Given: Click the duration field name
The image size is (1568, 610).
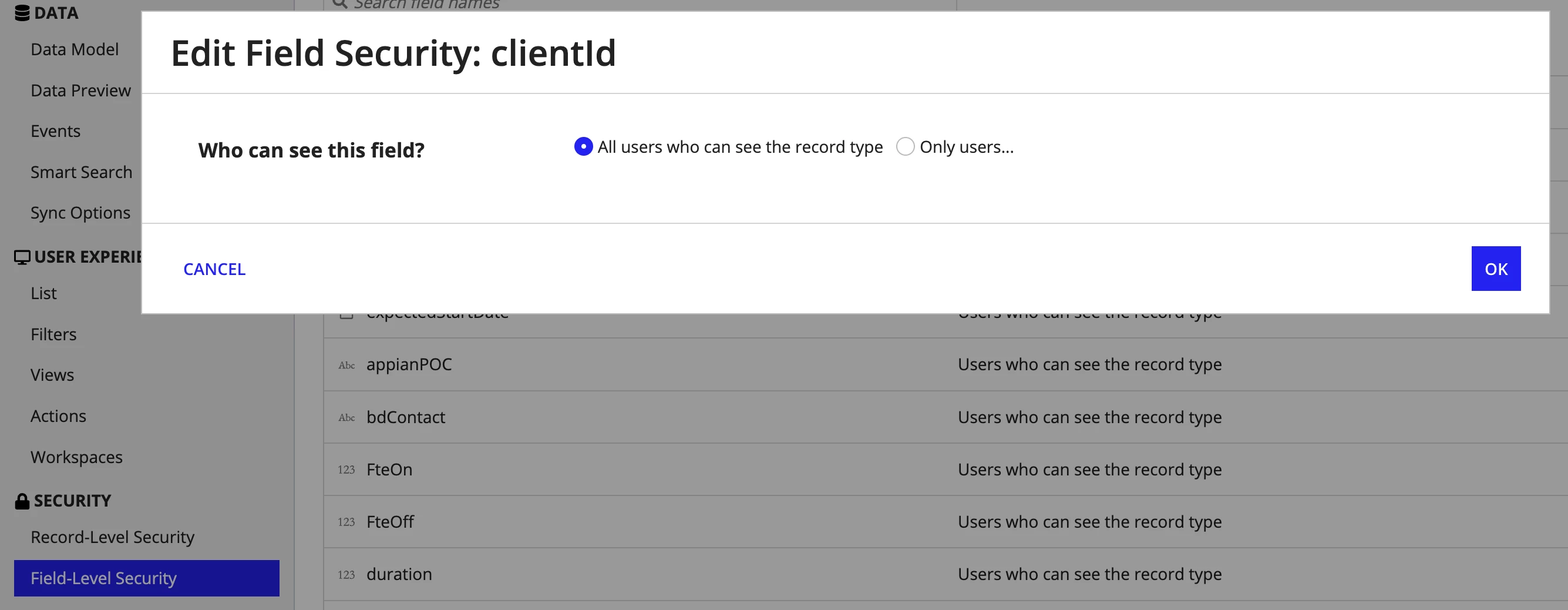Looking at the screenshot, I should [399, 574].
